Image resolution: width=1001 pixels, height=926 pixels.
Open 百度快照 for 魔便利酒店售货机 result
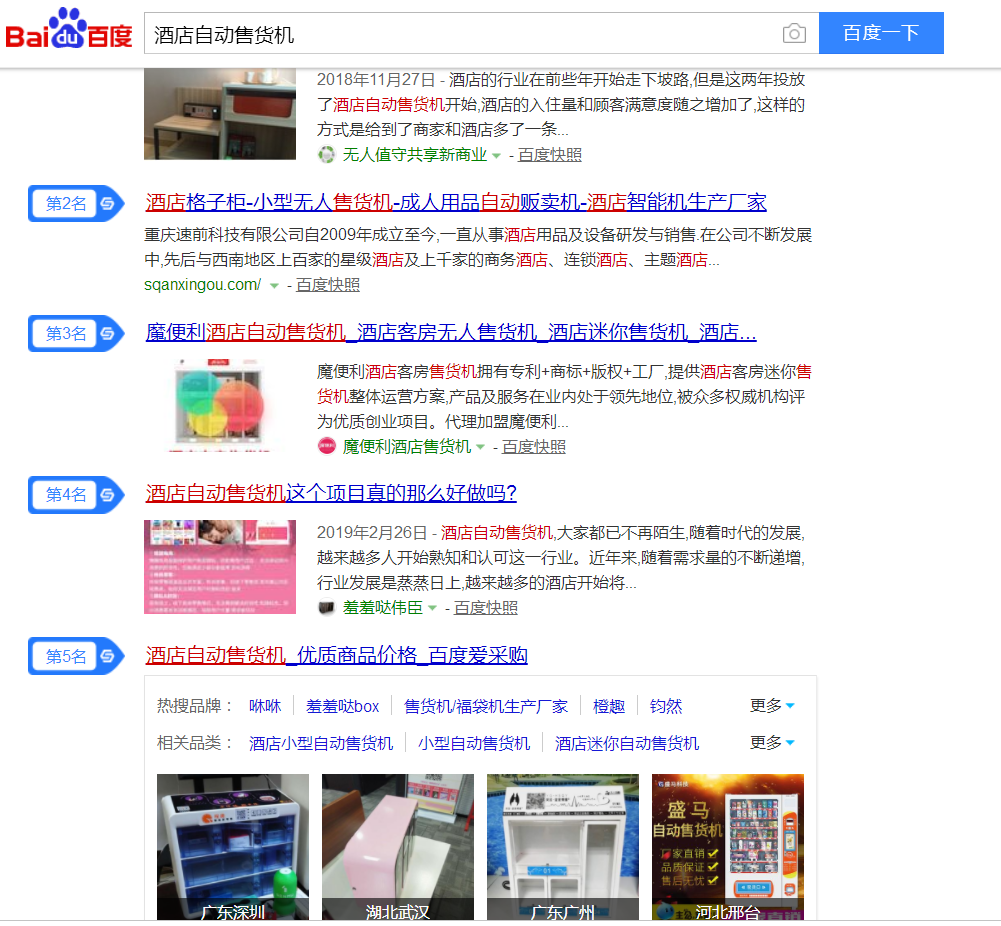tap(534, 446)
